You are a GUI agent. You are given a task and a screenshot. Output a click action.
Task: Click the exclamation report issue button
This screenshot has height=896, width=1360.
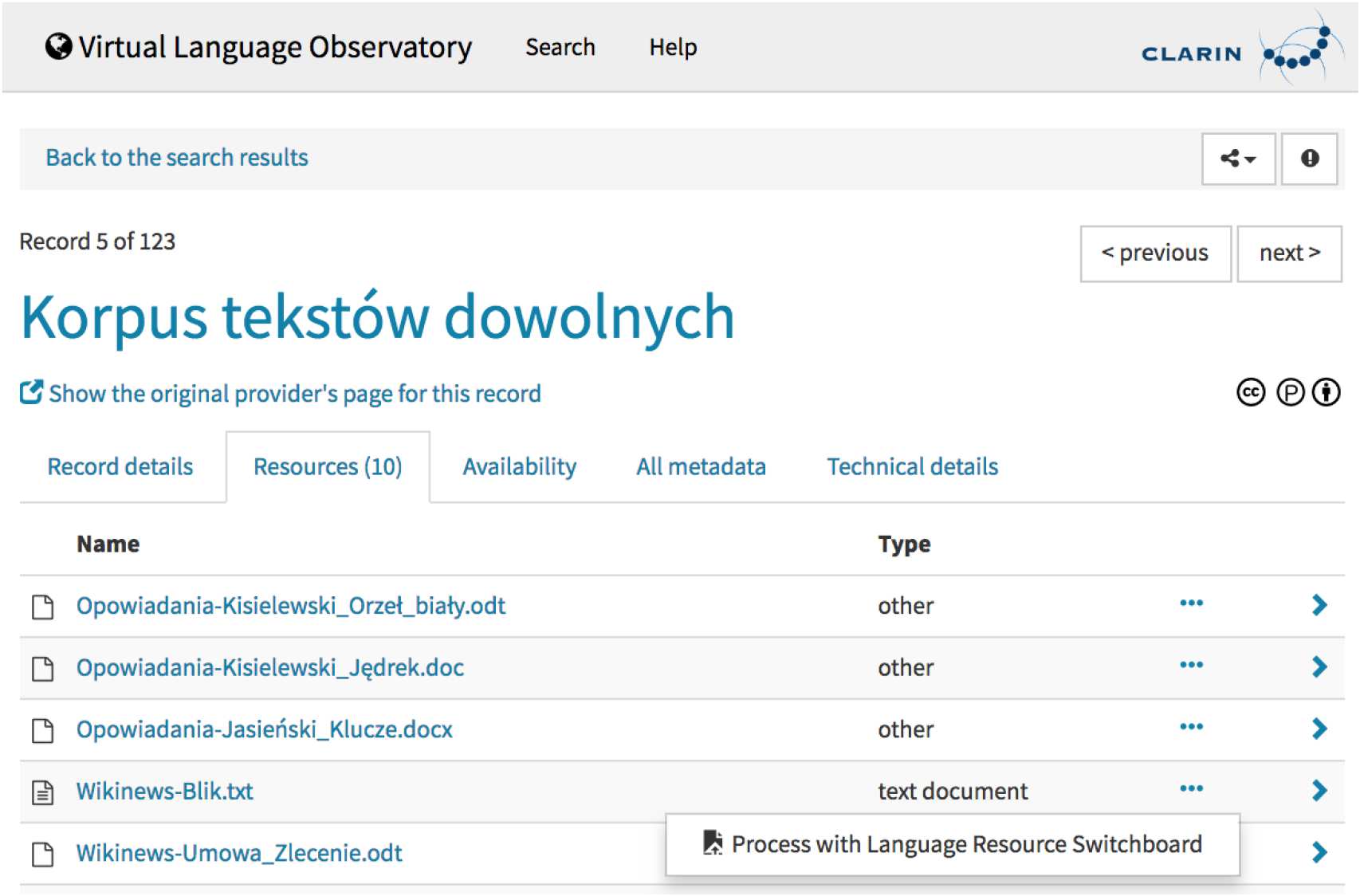tap(1309, 159)
